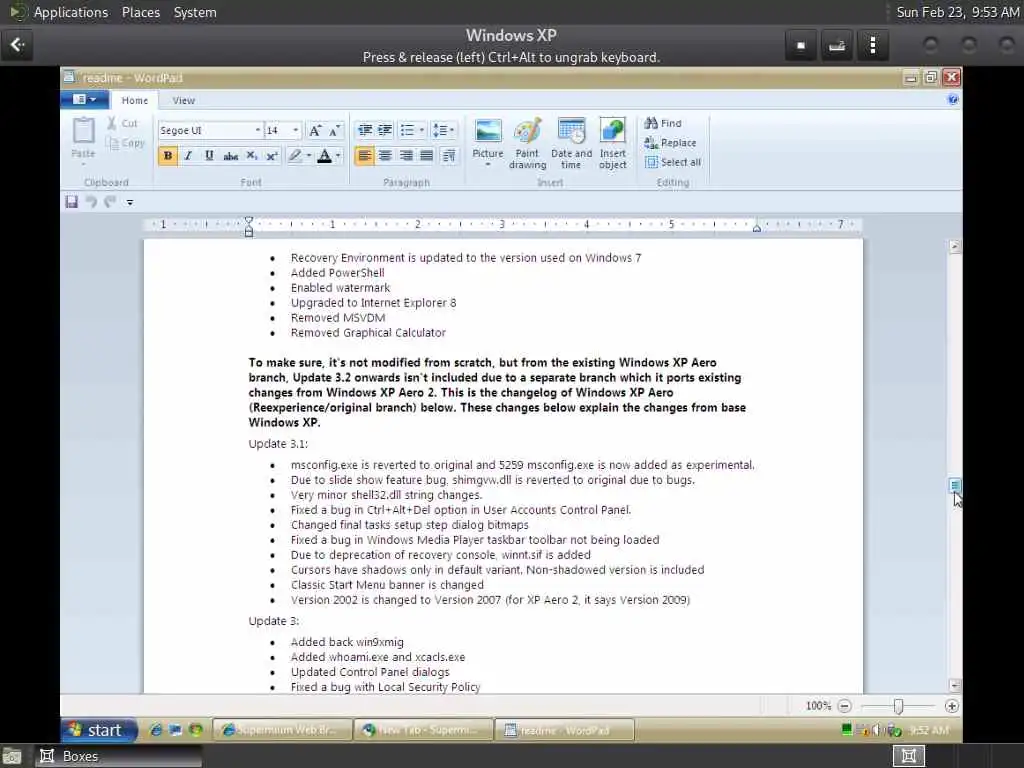The image size is (1024, 768).
Task: Open Boxes keyboard shortcuts button
Action: 837,46
